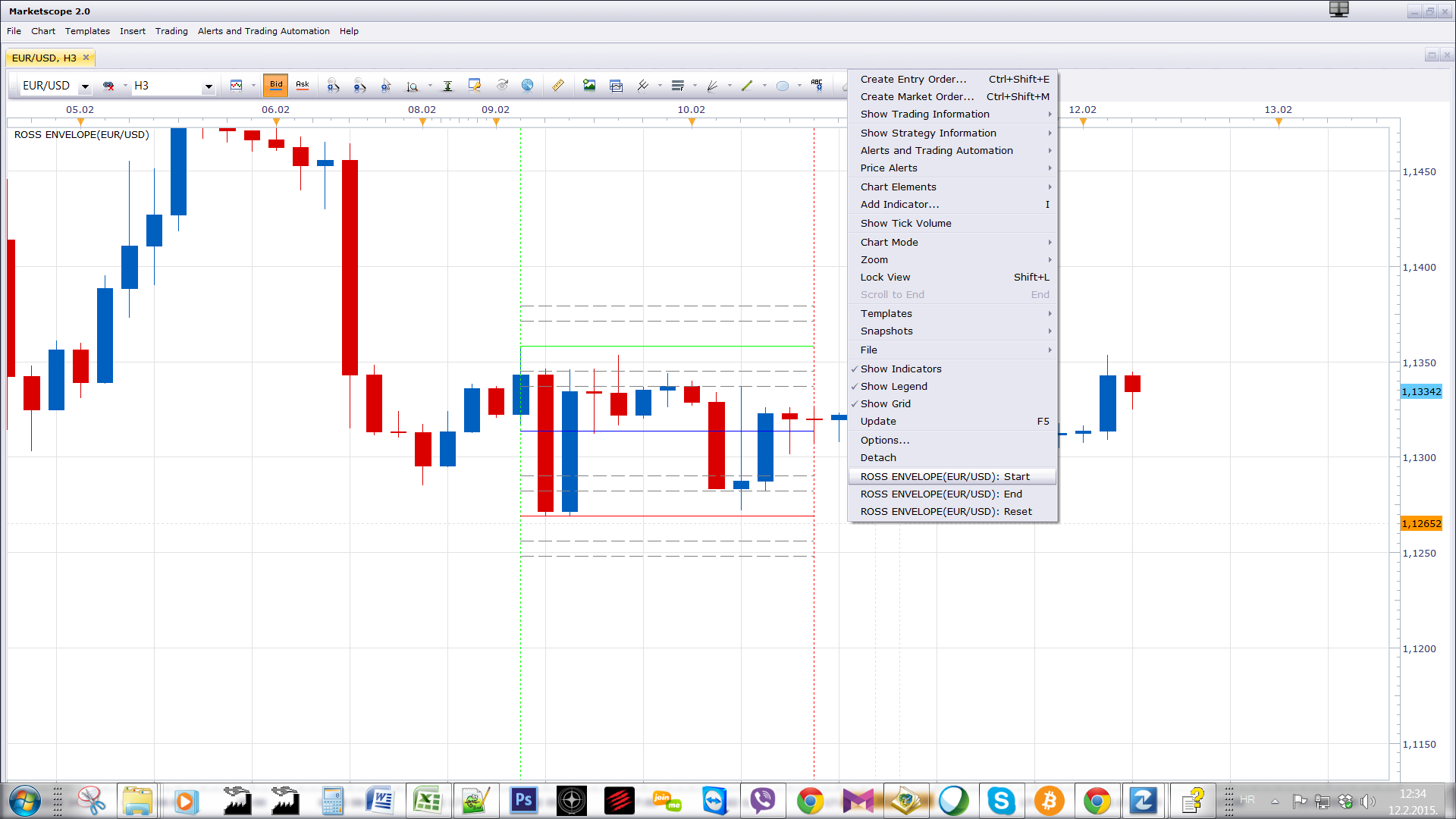Open the EUR/USD instrument dropdown
The height and width of the screenshot is (819, 1456).
click(85, 86)
